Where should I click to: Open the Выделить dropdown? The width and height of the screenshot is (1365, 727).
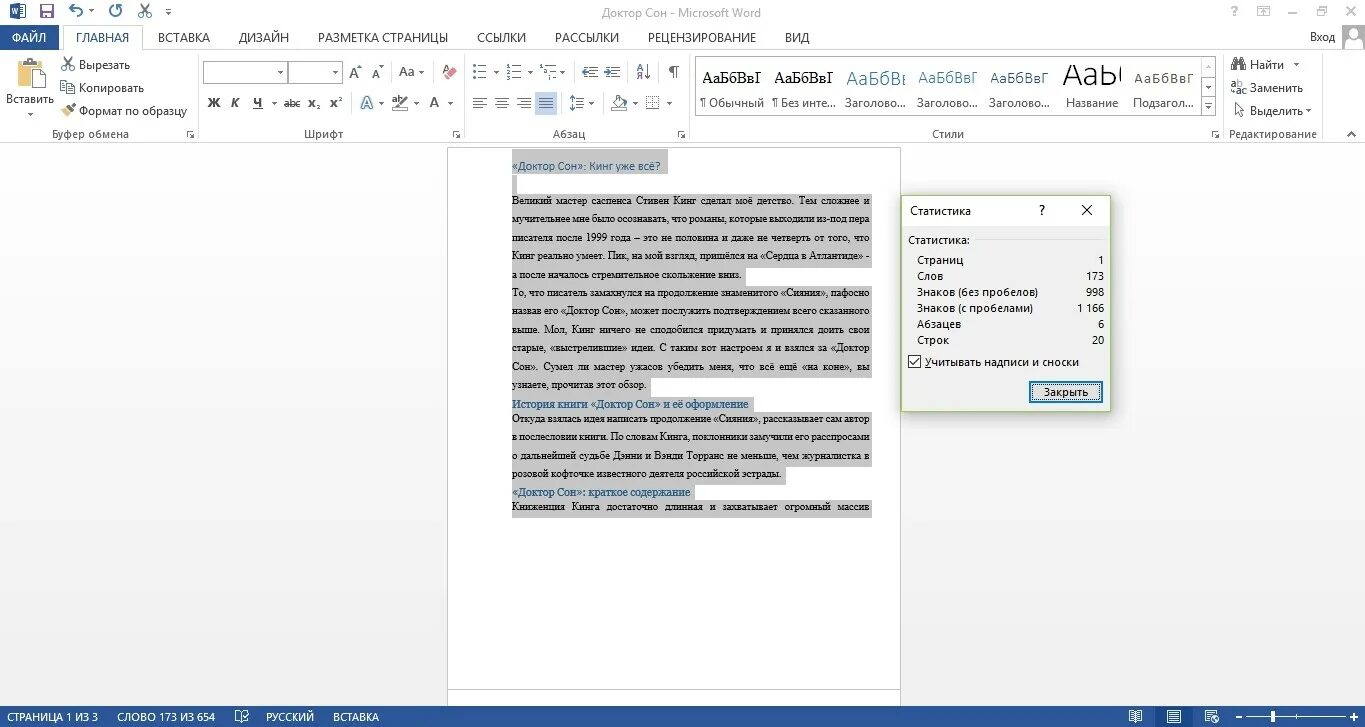[x=1273, y=111]
